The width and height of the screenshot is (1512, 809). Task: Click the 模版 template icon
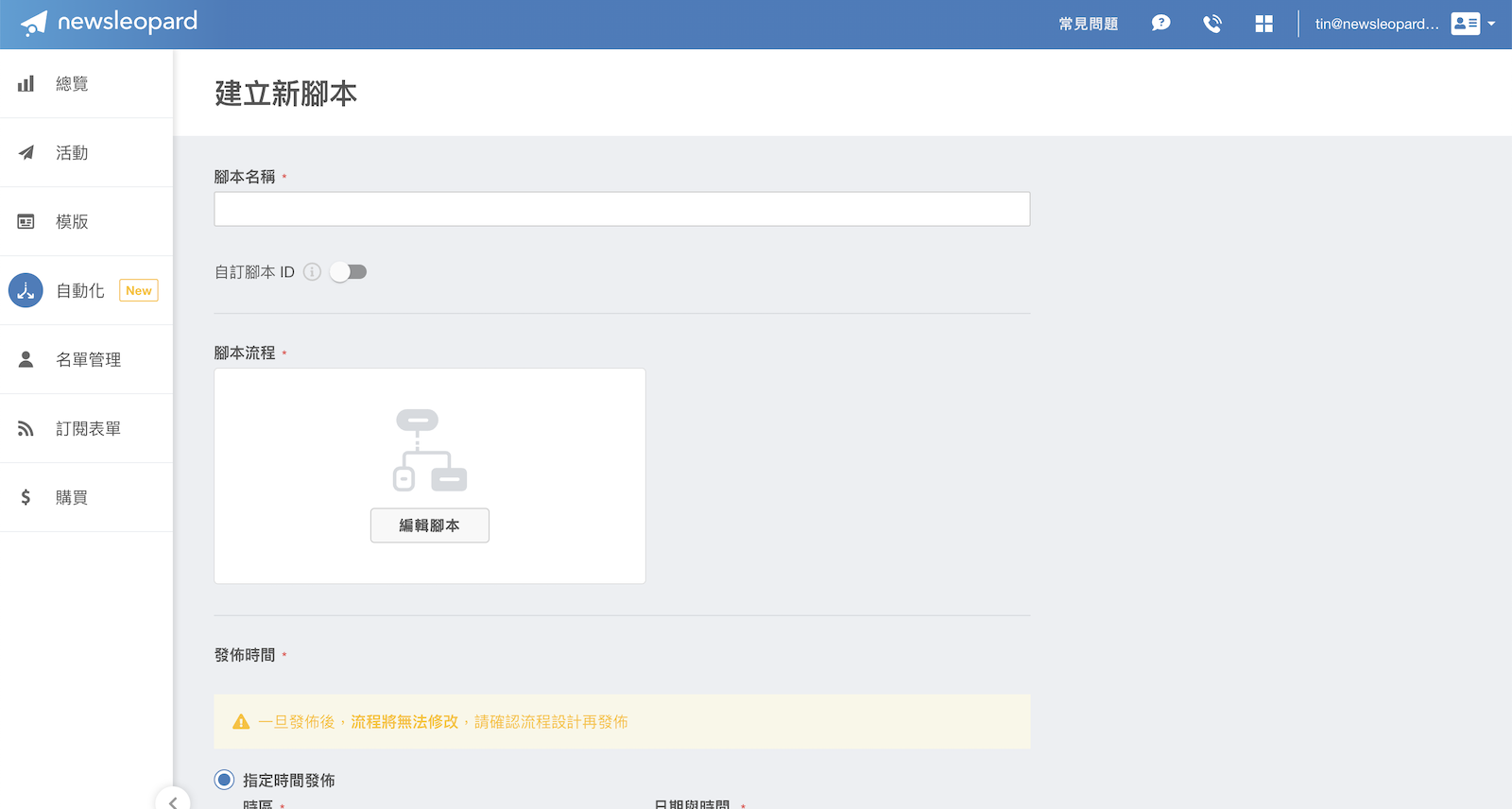pos(26,221)
